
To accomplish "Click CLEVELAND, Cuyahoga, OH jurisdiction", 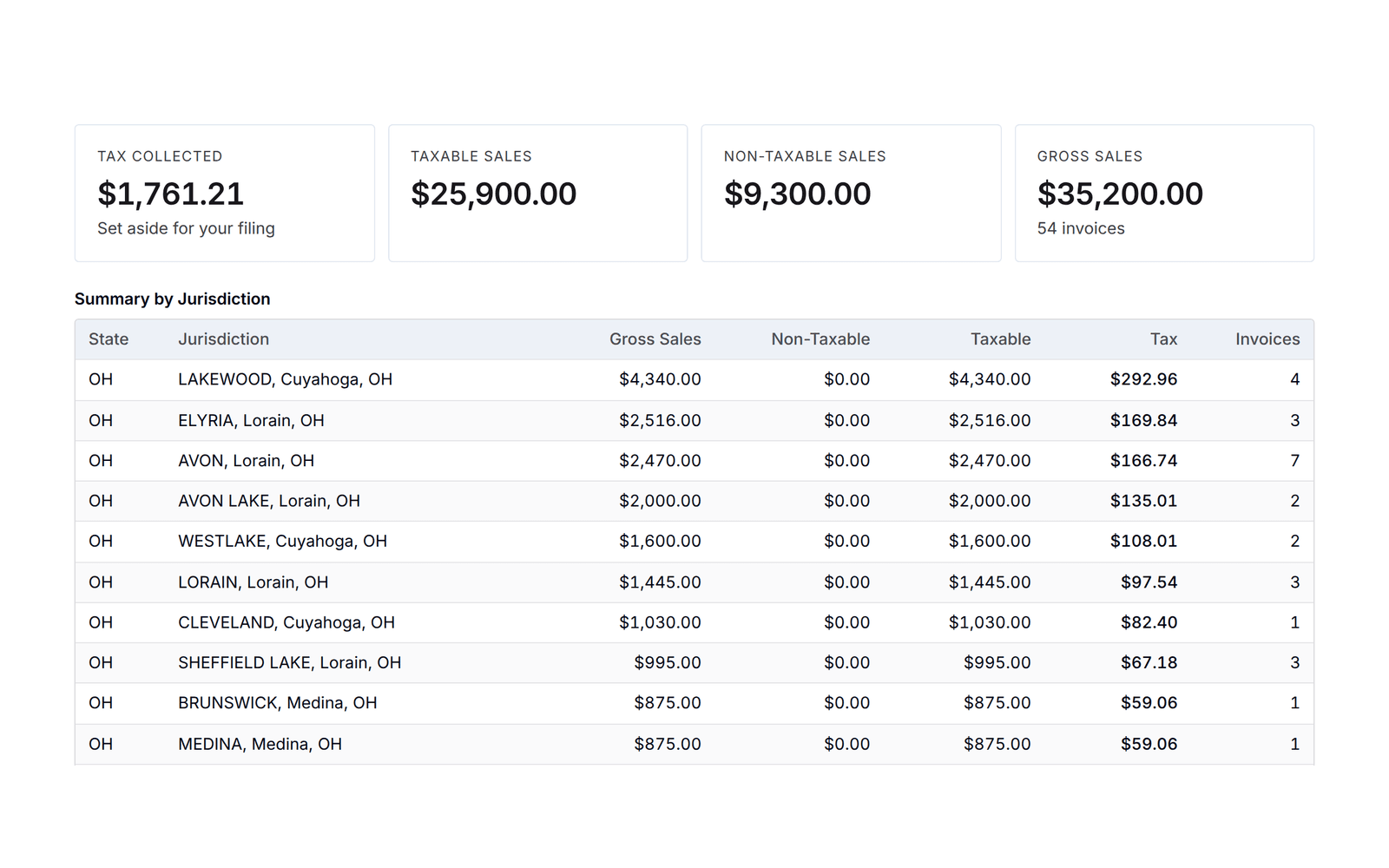I will 286,622.
